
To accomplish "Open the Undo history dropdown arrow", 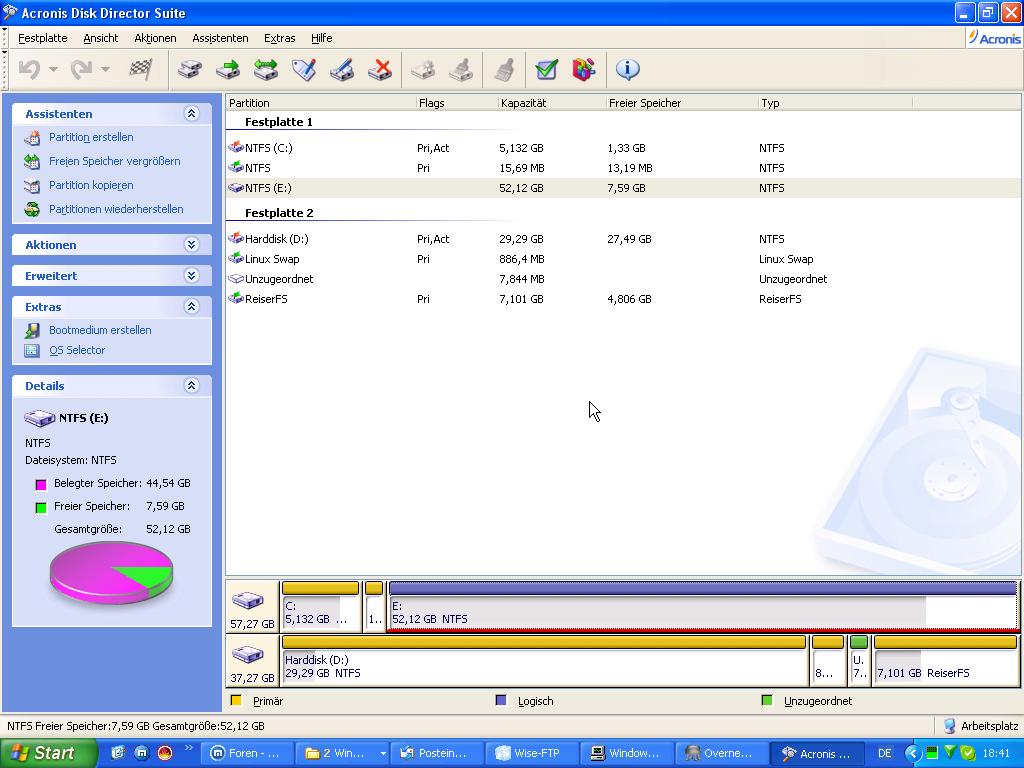I will pos(54,69).
